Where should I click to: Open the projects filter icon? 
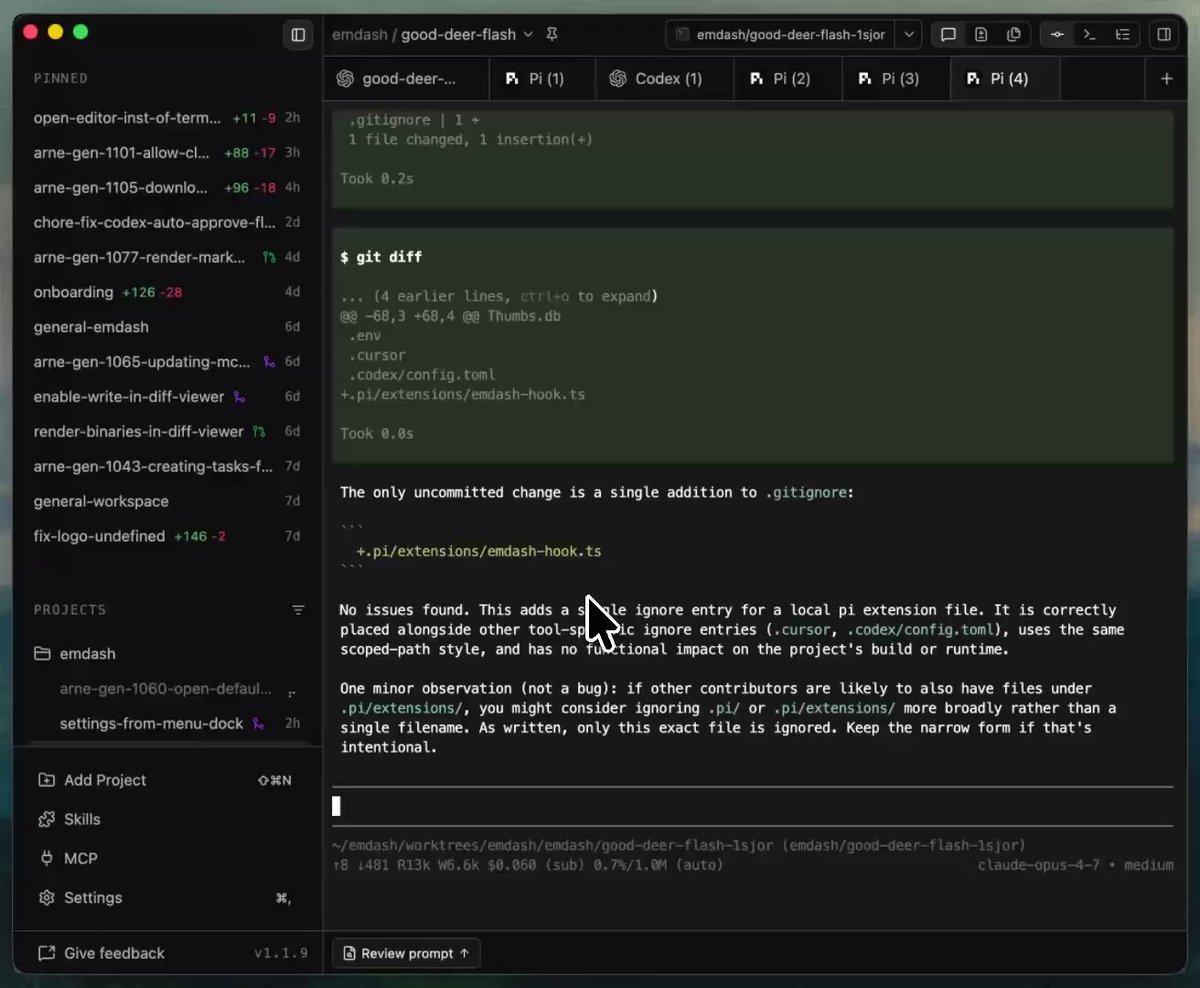(298, 610)
